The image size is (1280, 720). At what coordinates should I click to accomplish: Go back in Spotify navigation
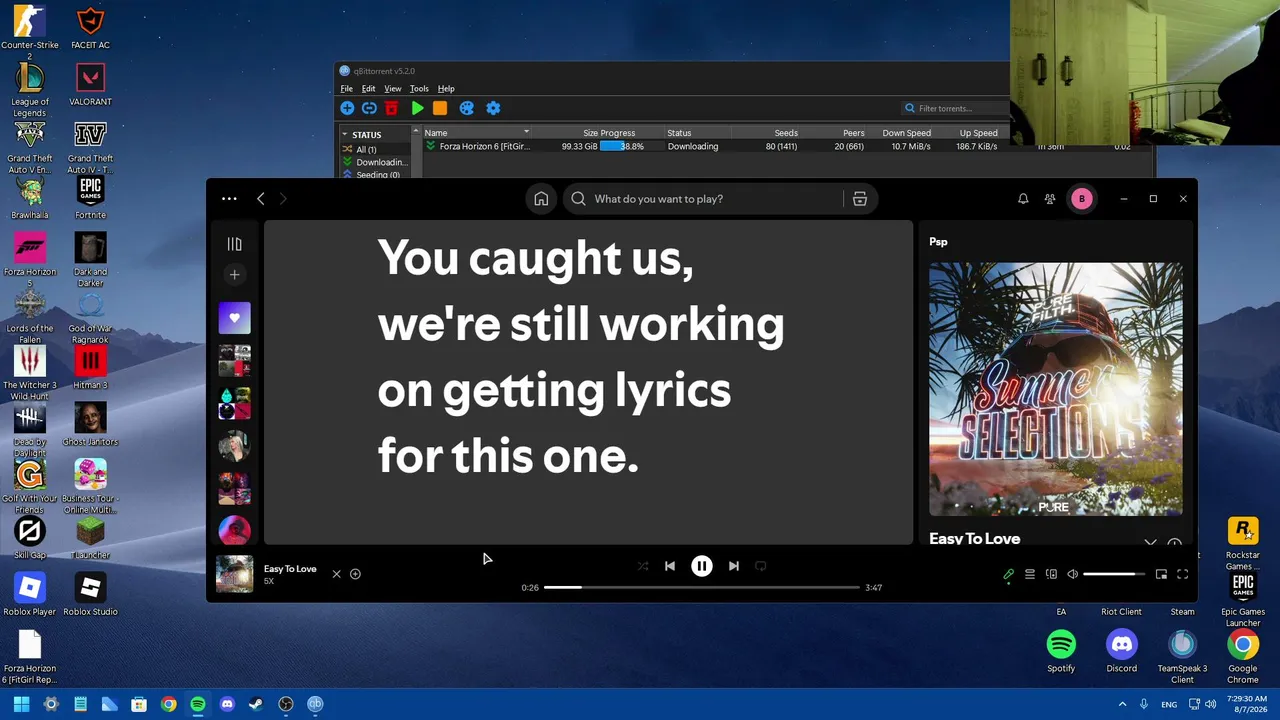click(261, 199)
